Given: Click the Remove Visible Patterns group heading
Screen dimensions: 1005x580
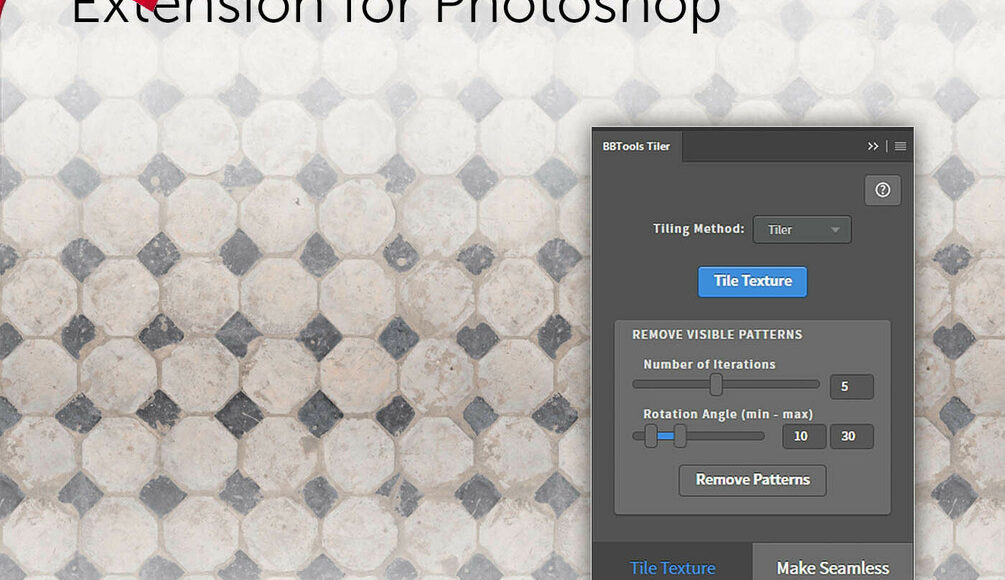Looking at the screenshot, I should [x=717, y=335].
